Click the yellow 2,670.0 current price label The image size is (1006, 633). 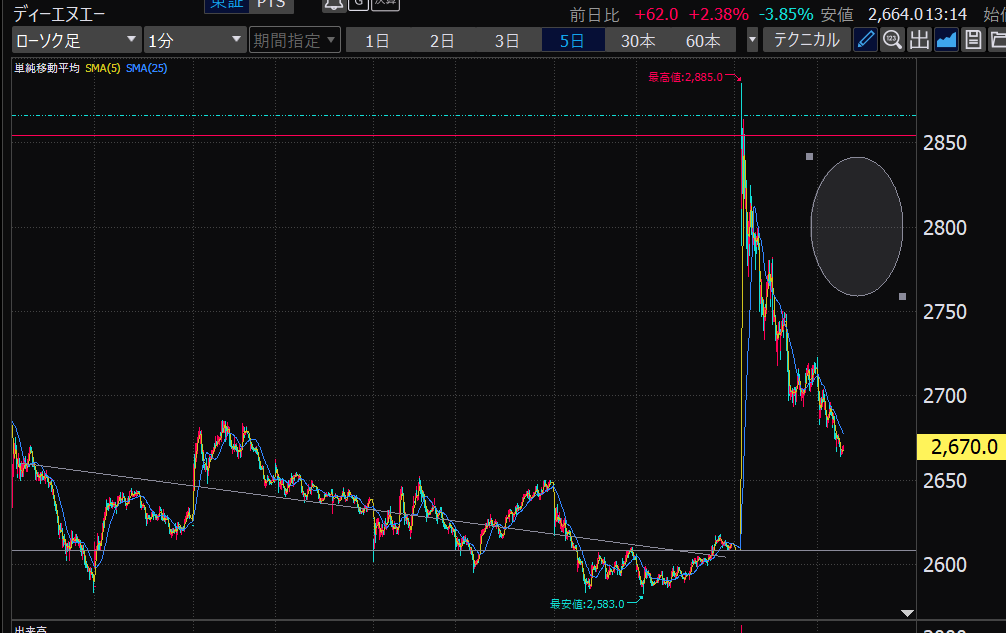click(x=960, y=447)
